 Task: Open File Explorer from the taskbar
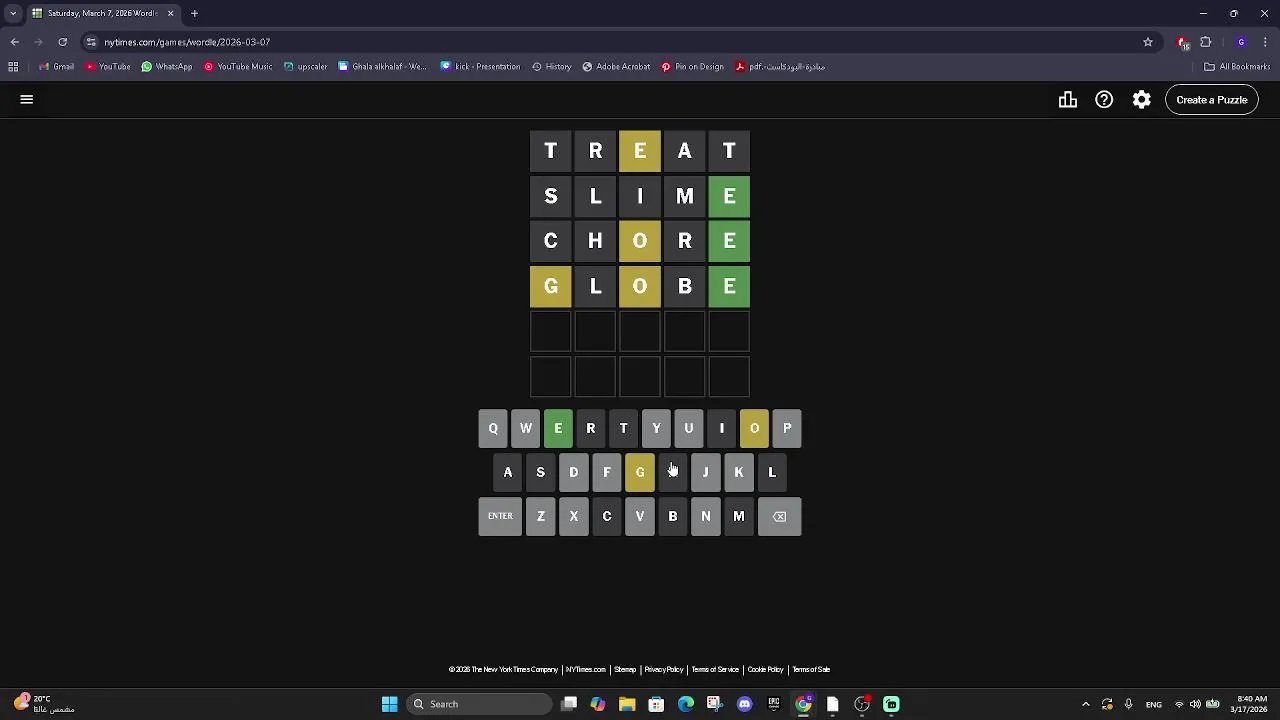(627, 704)
